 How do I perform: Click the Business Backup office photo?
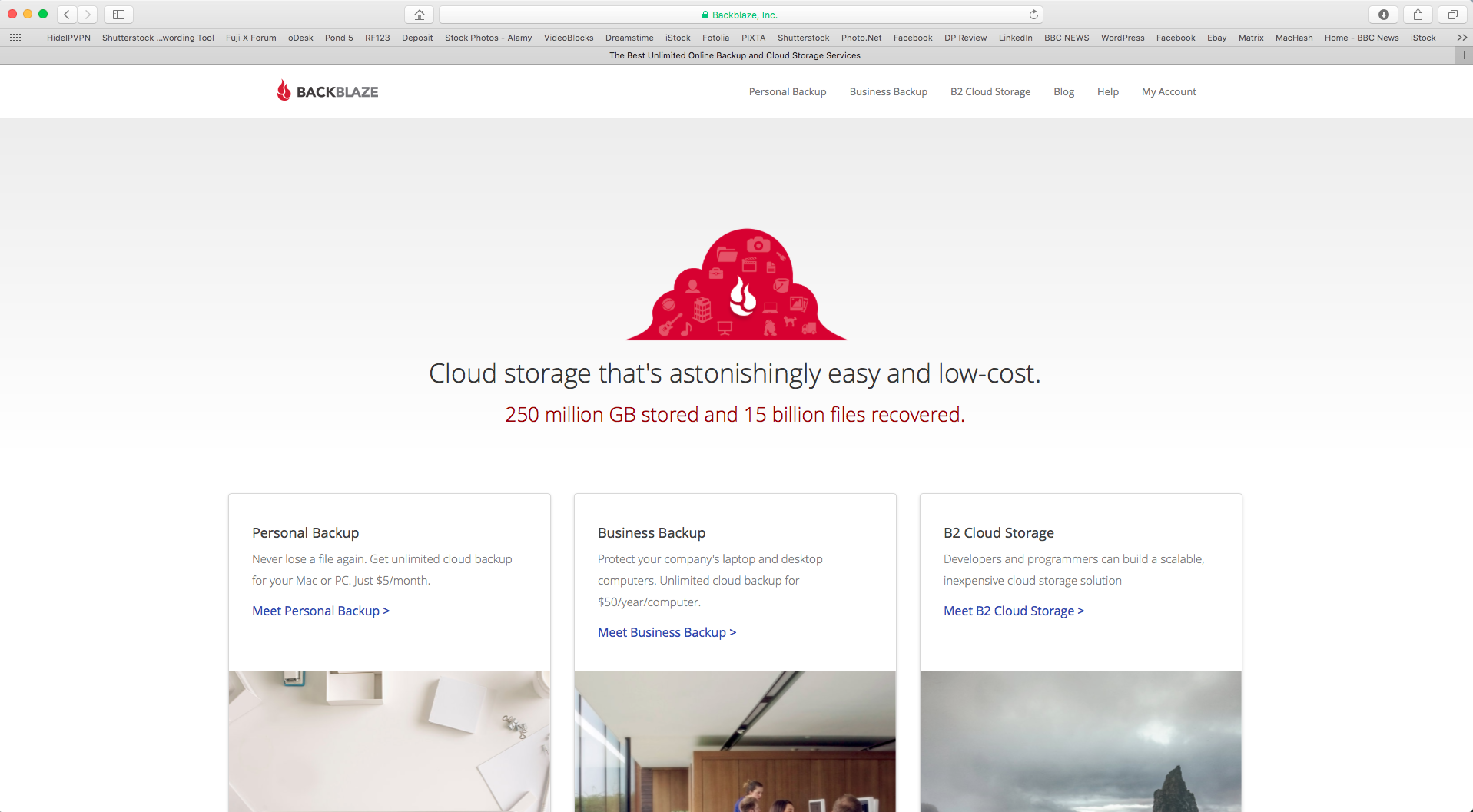735,741
